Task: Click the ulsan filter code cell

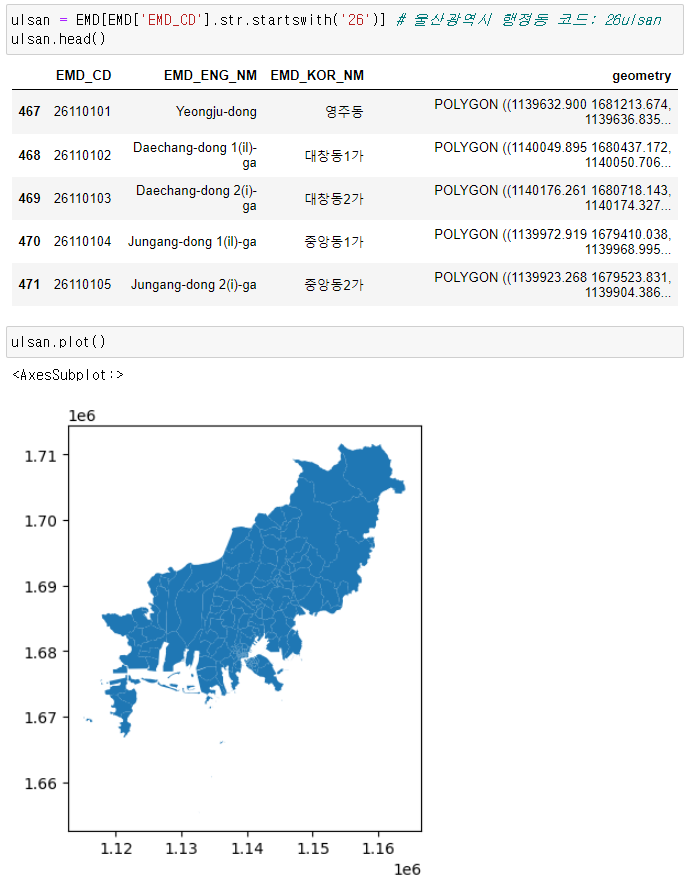Action: (345, 29)
